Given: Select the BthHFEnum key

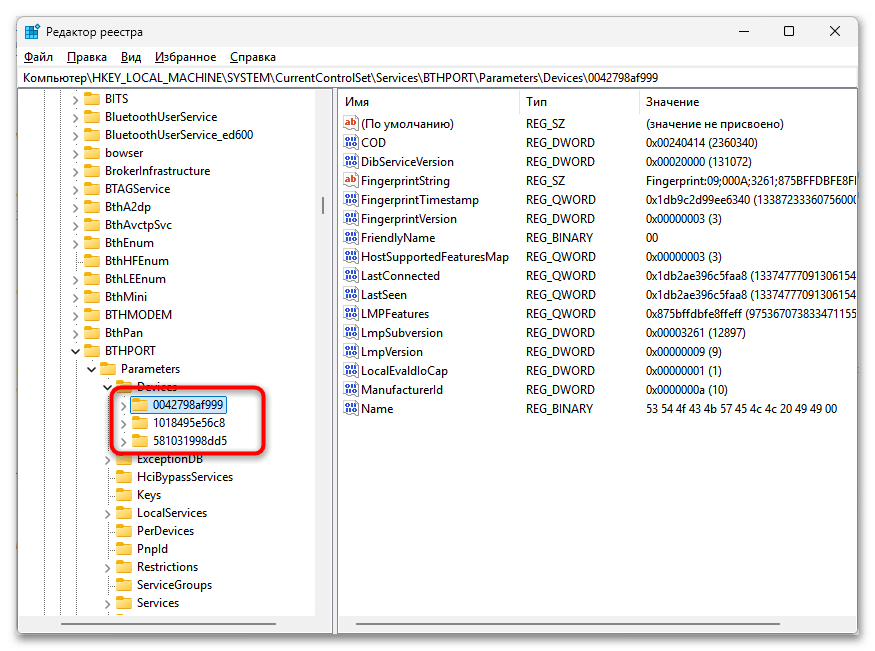Looking at the screenshot, I should [136, 261].
